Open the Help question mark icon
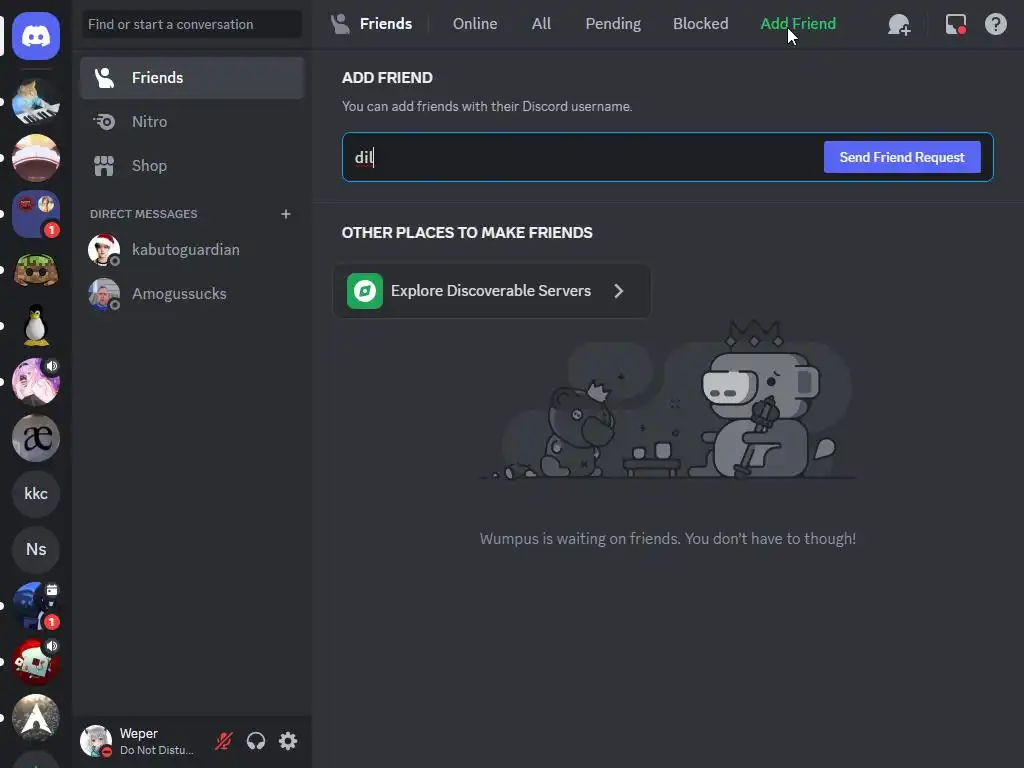This screenshot has height=768, width=1024. (x=996, y=24)
